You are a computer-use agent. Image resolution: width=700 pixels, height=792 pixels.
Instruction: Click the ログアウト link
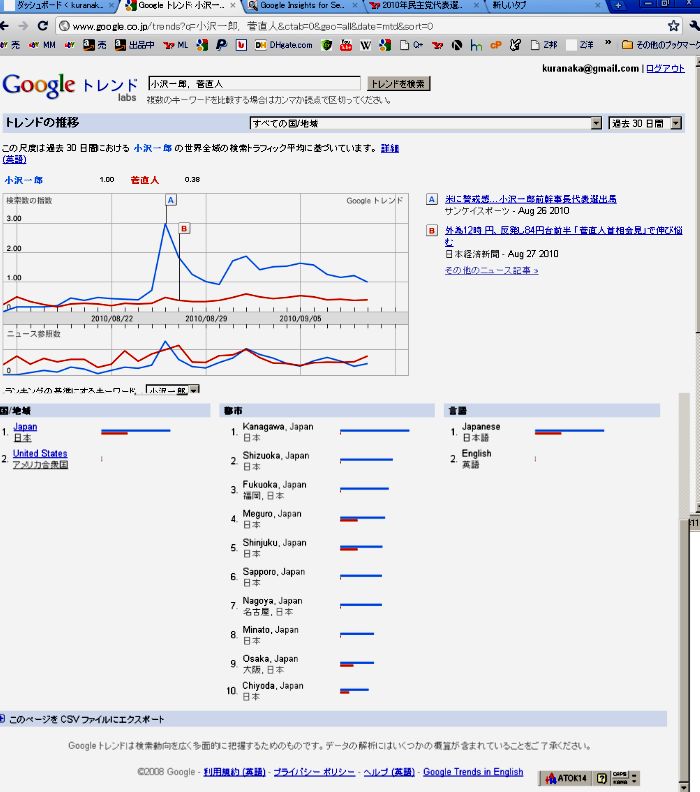click(666, 69)
